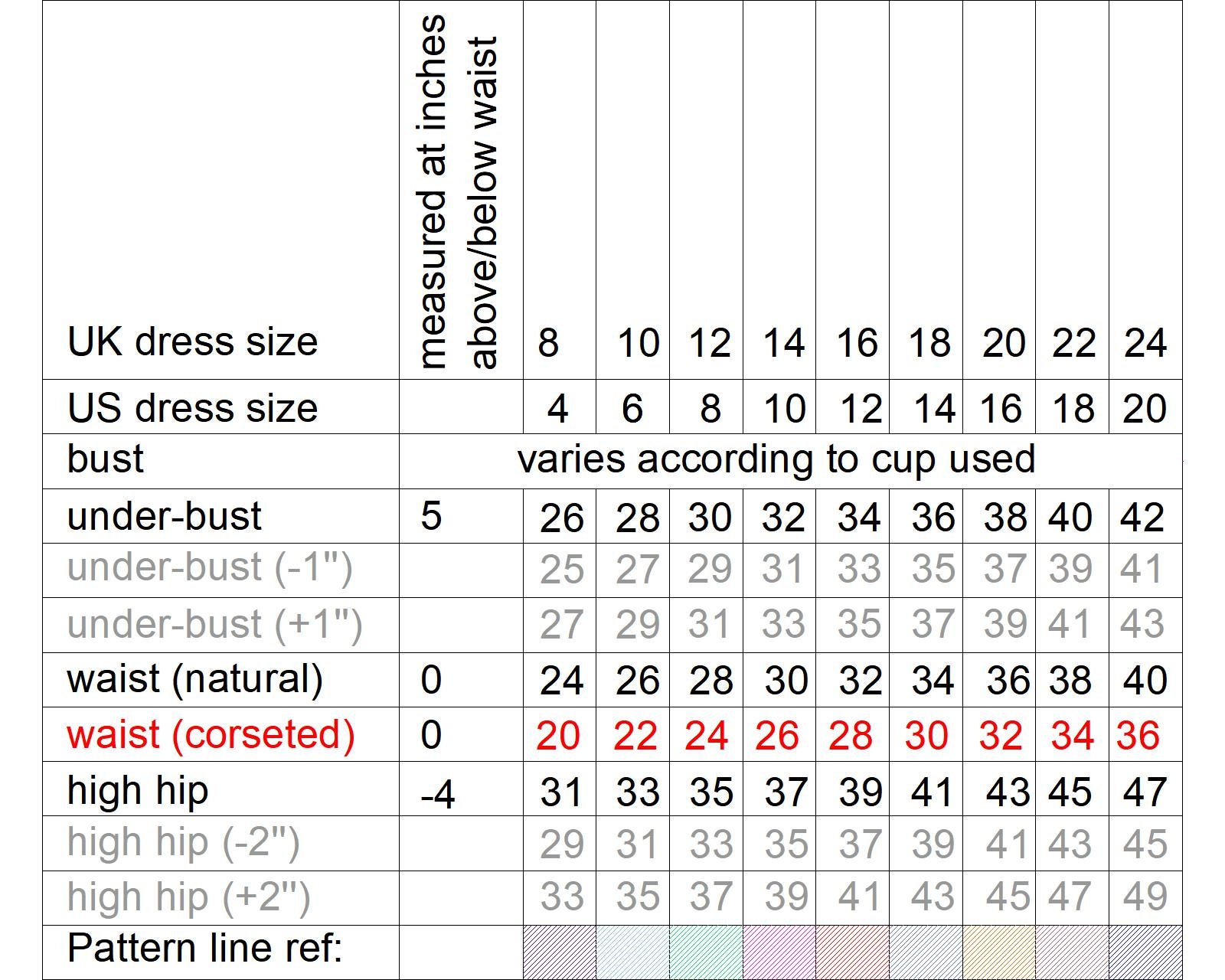Click natural waist value 30
This screenshot has width=1225, height=980.
click(786, 681)
